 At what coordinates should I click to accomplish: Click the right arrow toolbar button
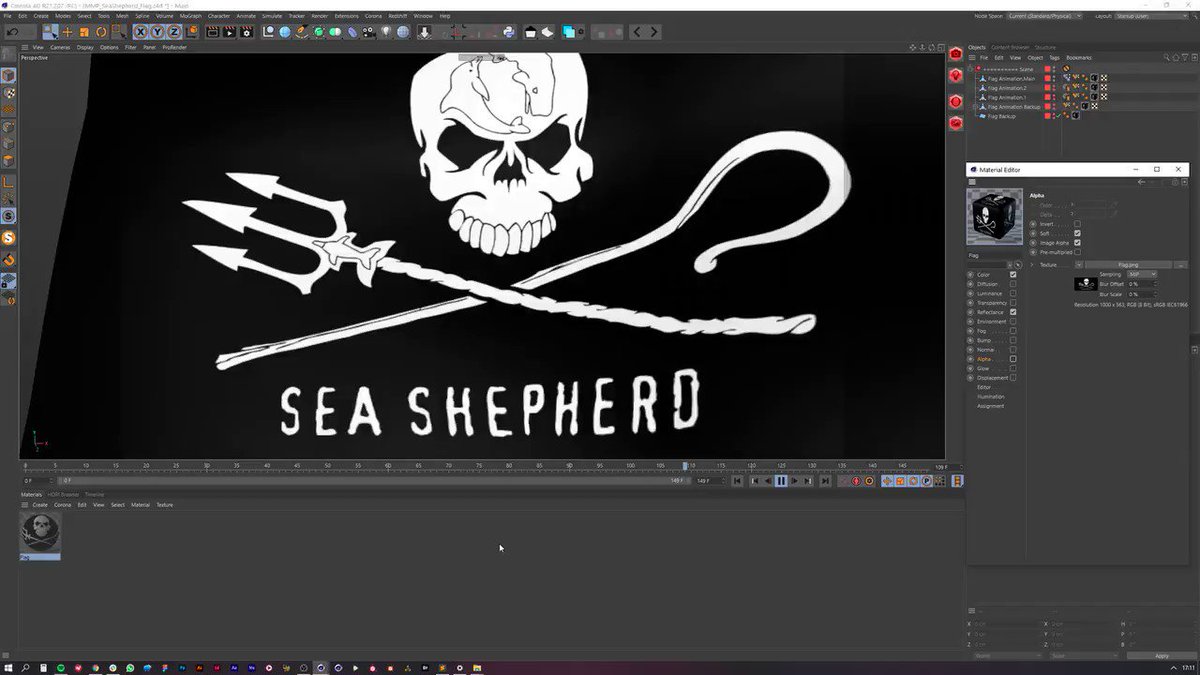tap(654, 32)
